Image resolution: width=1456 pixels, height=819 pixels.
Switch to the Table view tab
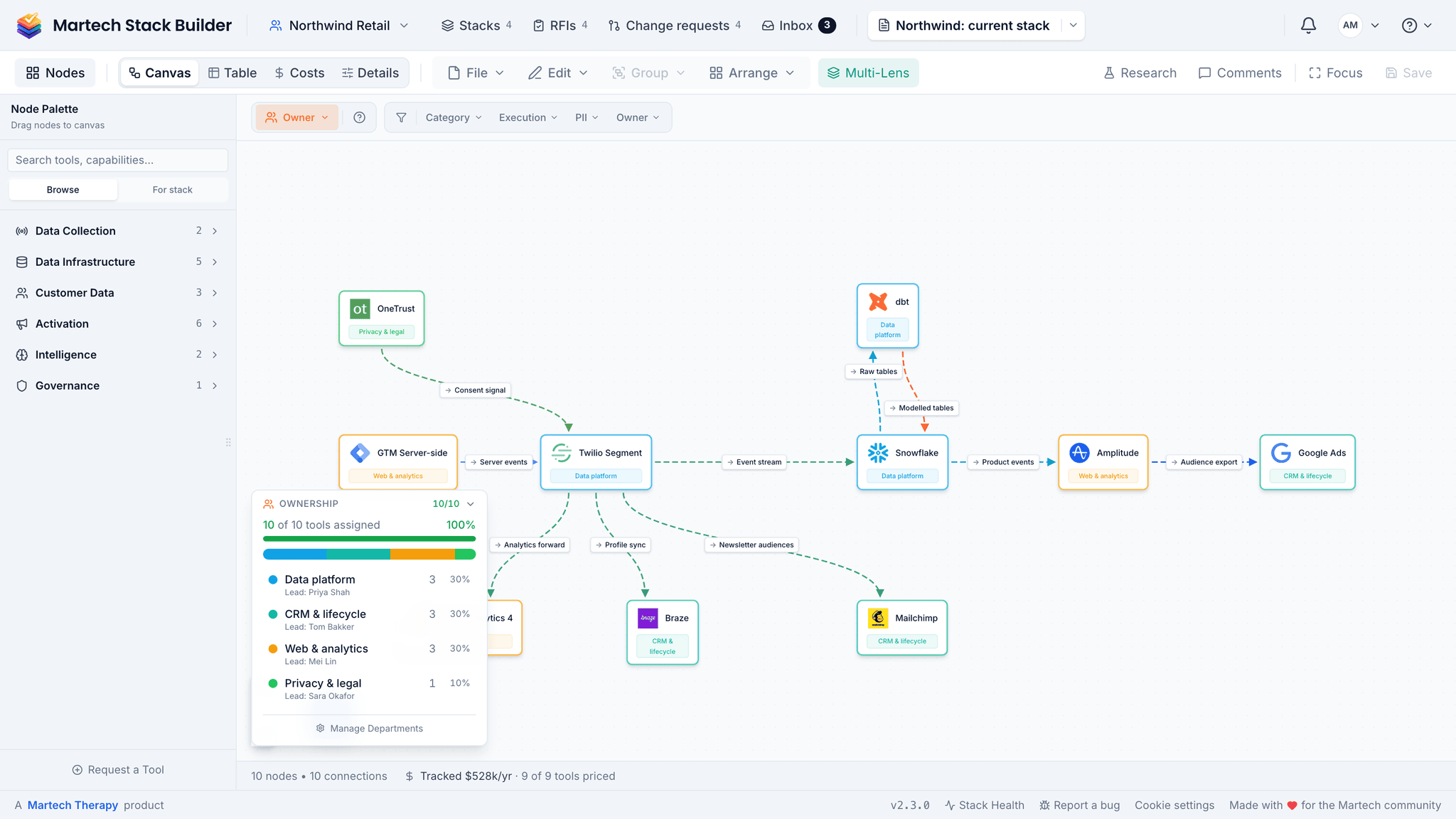coord(232,73)
